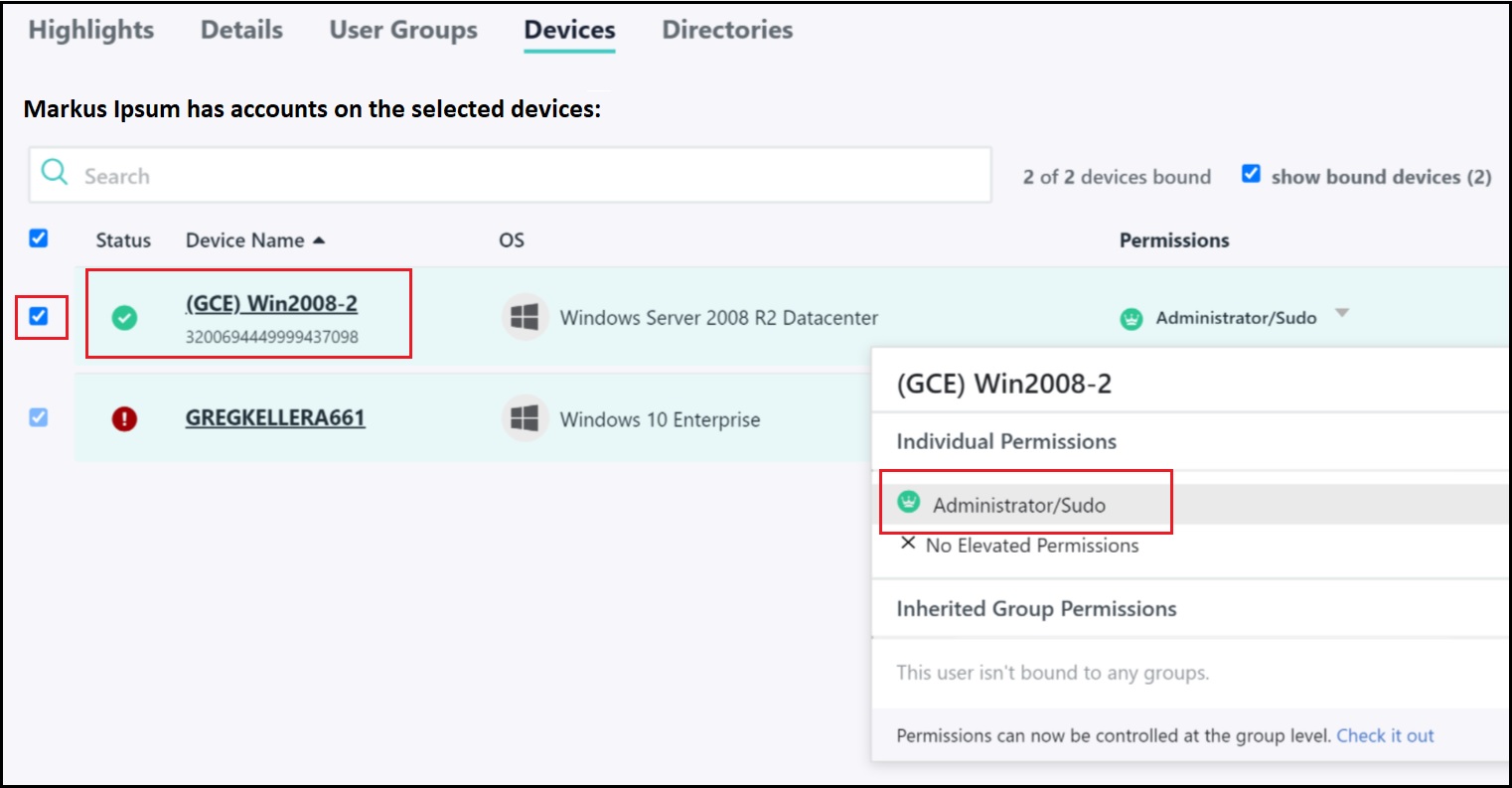Viewport: 1512px width, 788px height.
Task: Uncheck the (GCE) Win2008-2 device checkbox
Action: 41,316
